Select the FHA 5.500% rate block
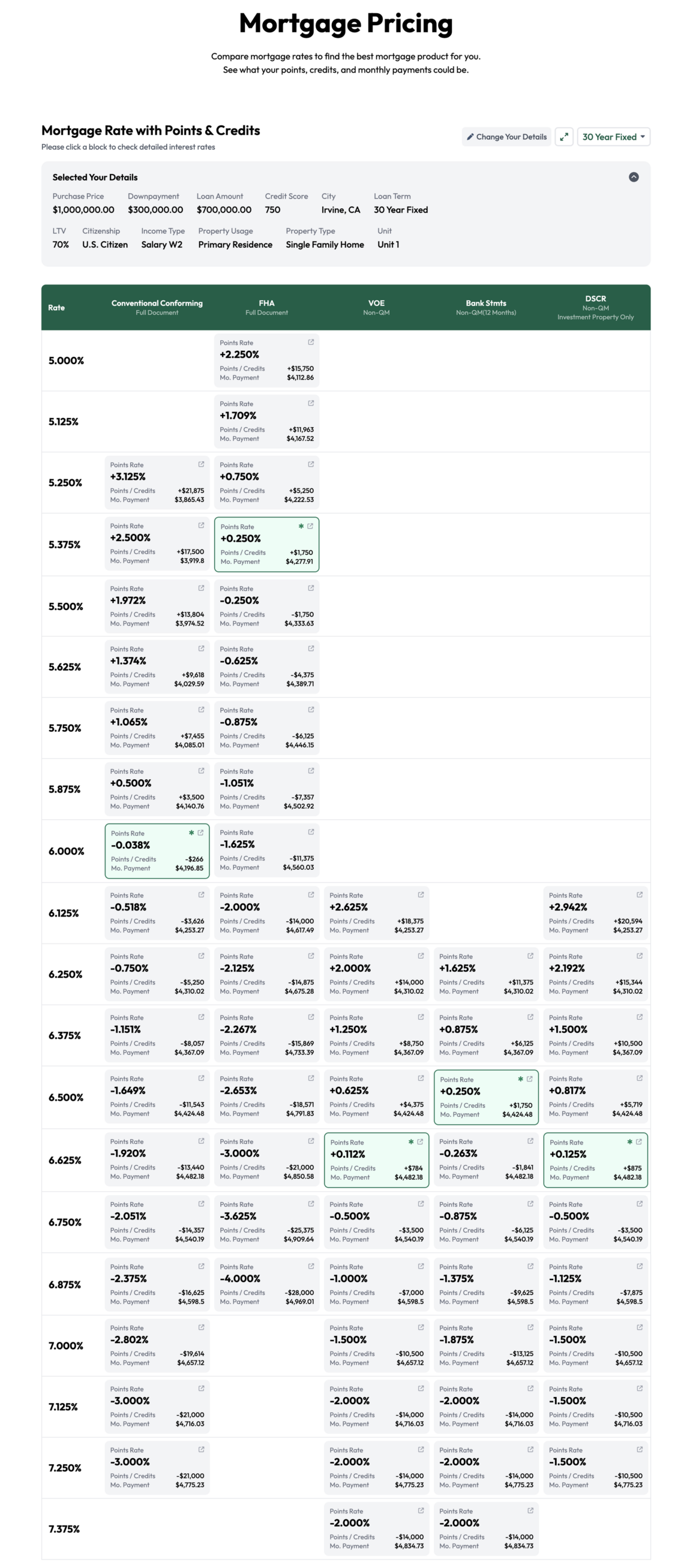The height and width of the screenshot is (1568, 684). click(x=266, y=606)
